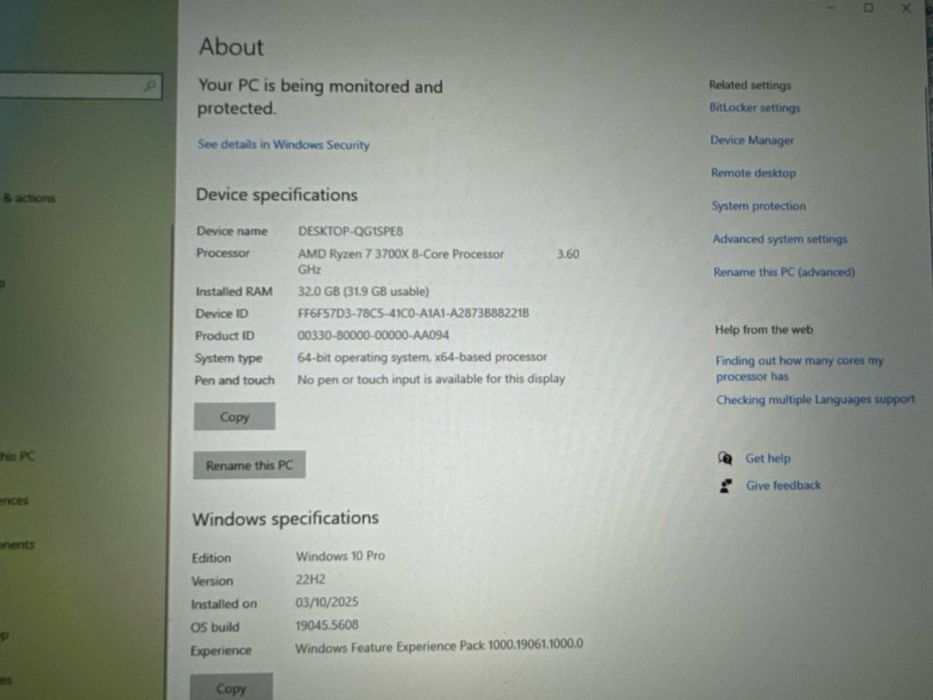Maximize the Settings window
This screenshot has height=700, width=933.
point(869,8)
